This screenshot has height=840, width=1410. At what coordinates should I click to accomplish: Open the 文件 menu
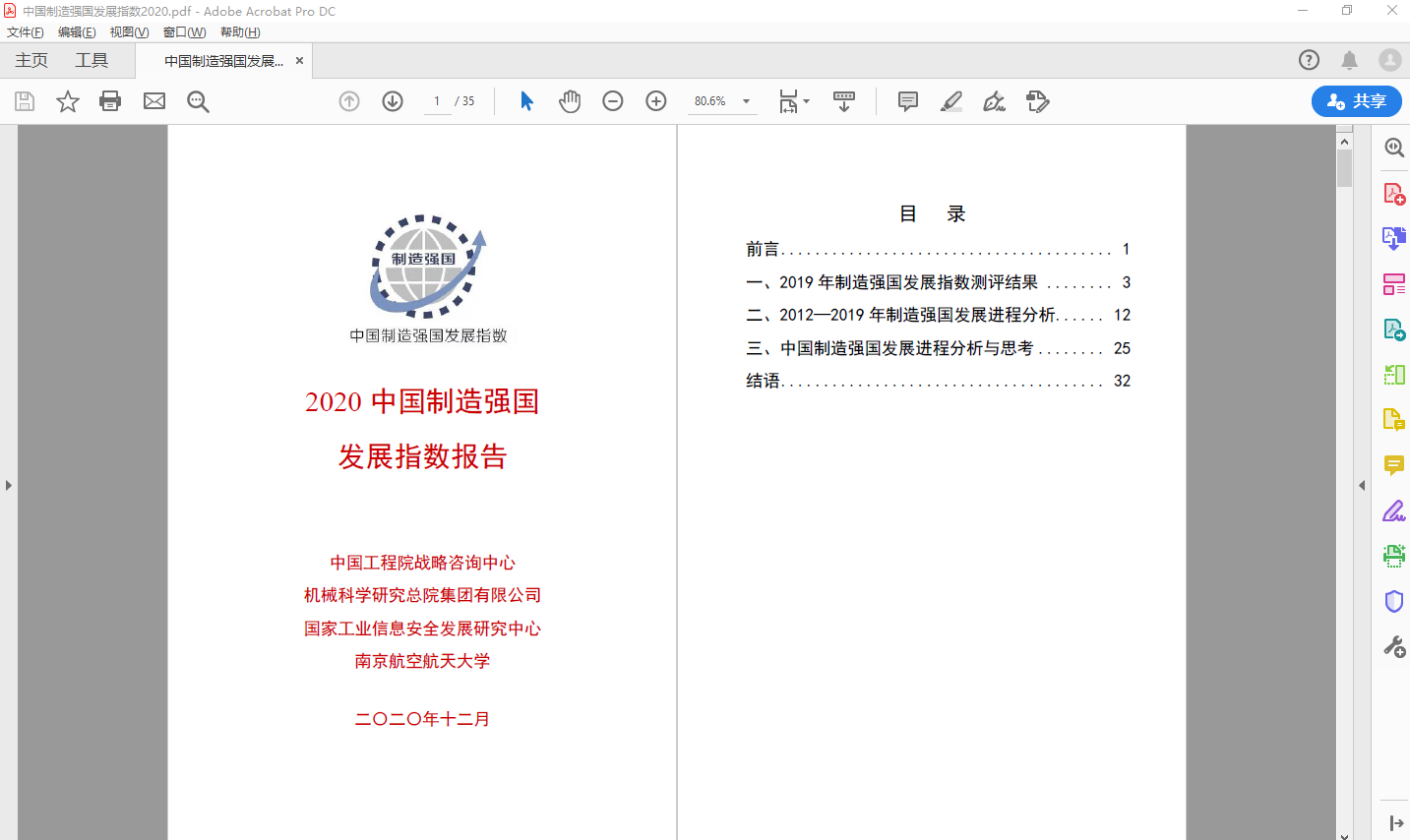26,32
